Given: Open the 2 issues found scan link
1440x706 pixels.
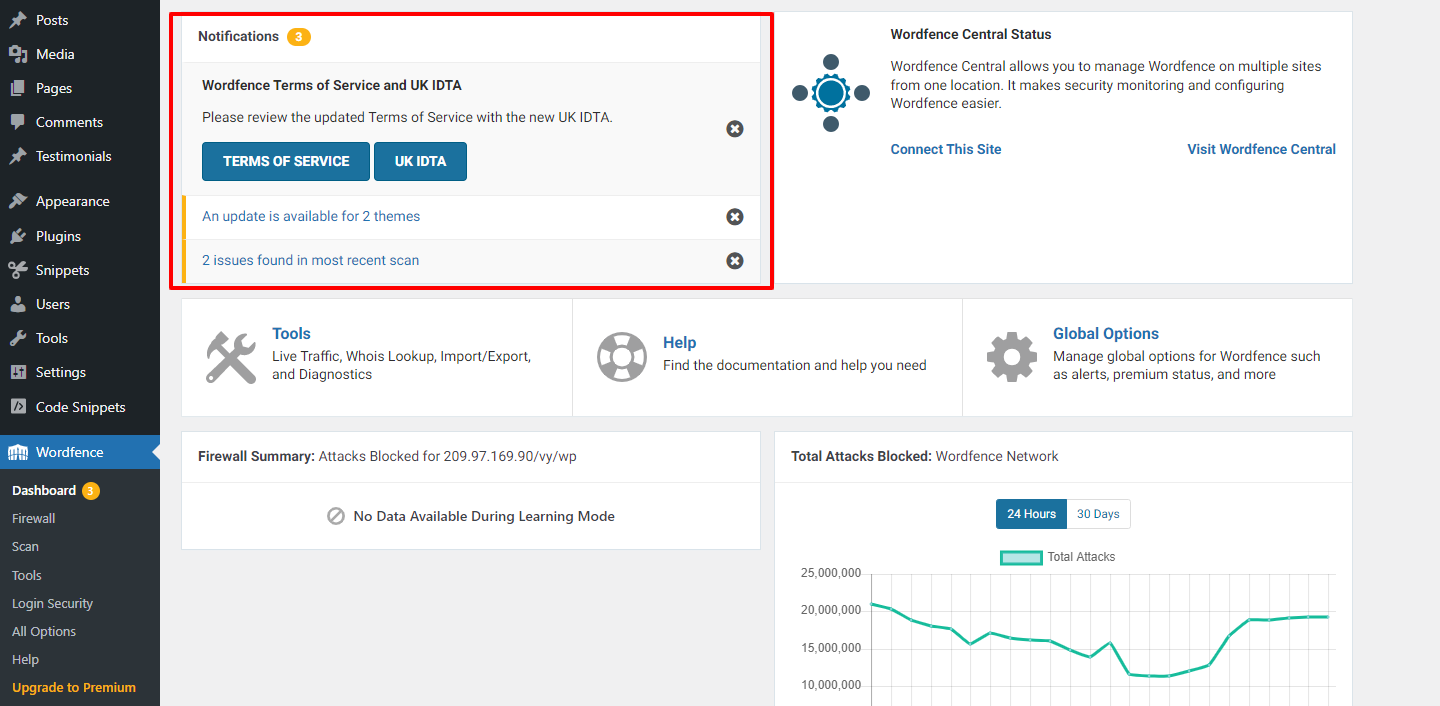Looking at the screenshot, I should pyautogui.click(x=311, y=261).
